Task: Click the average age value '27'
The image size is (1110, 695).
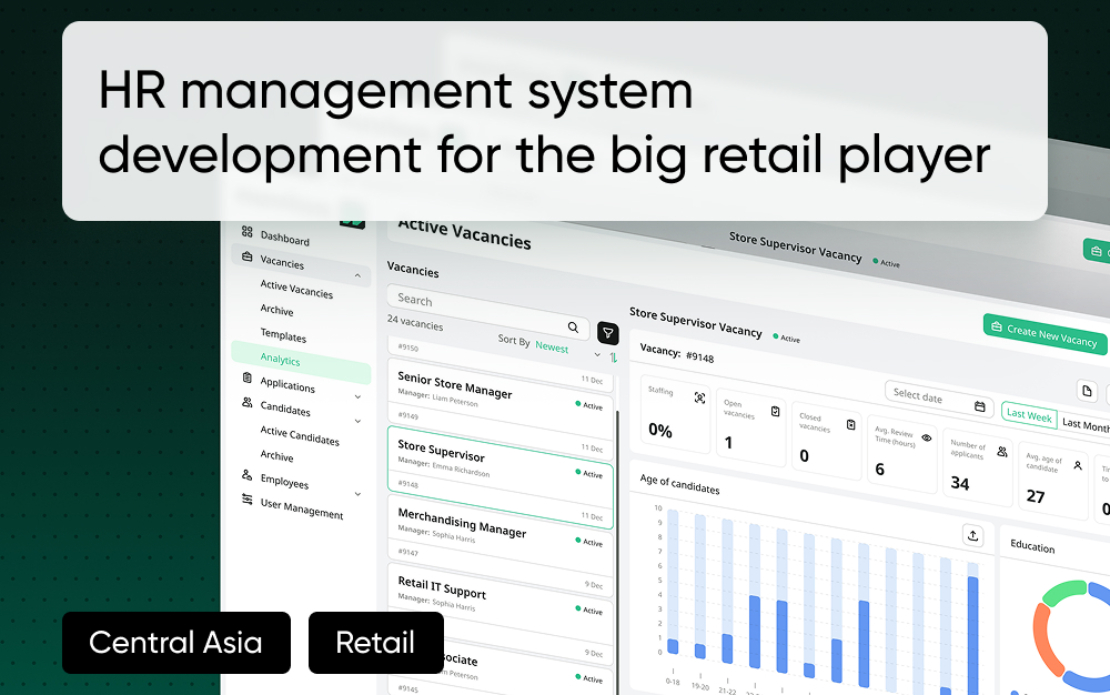Action: tap(1036, 496)
